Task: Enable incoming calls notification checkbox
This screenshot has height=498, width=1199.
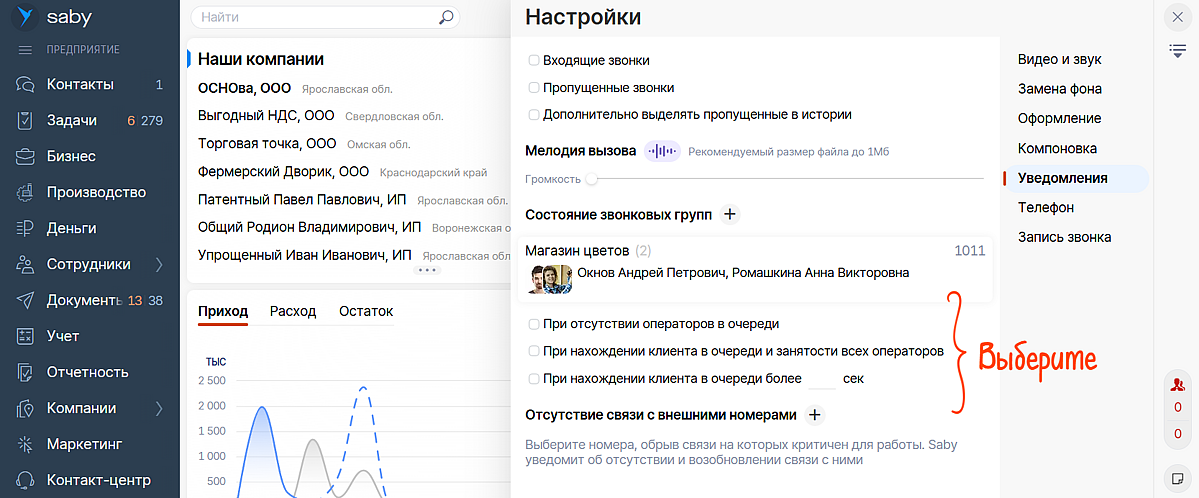Action: pos(534,61)
